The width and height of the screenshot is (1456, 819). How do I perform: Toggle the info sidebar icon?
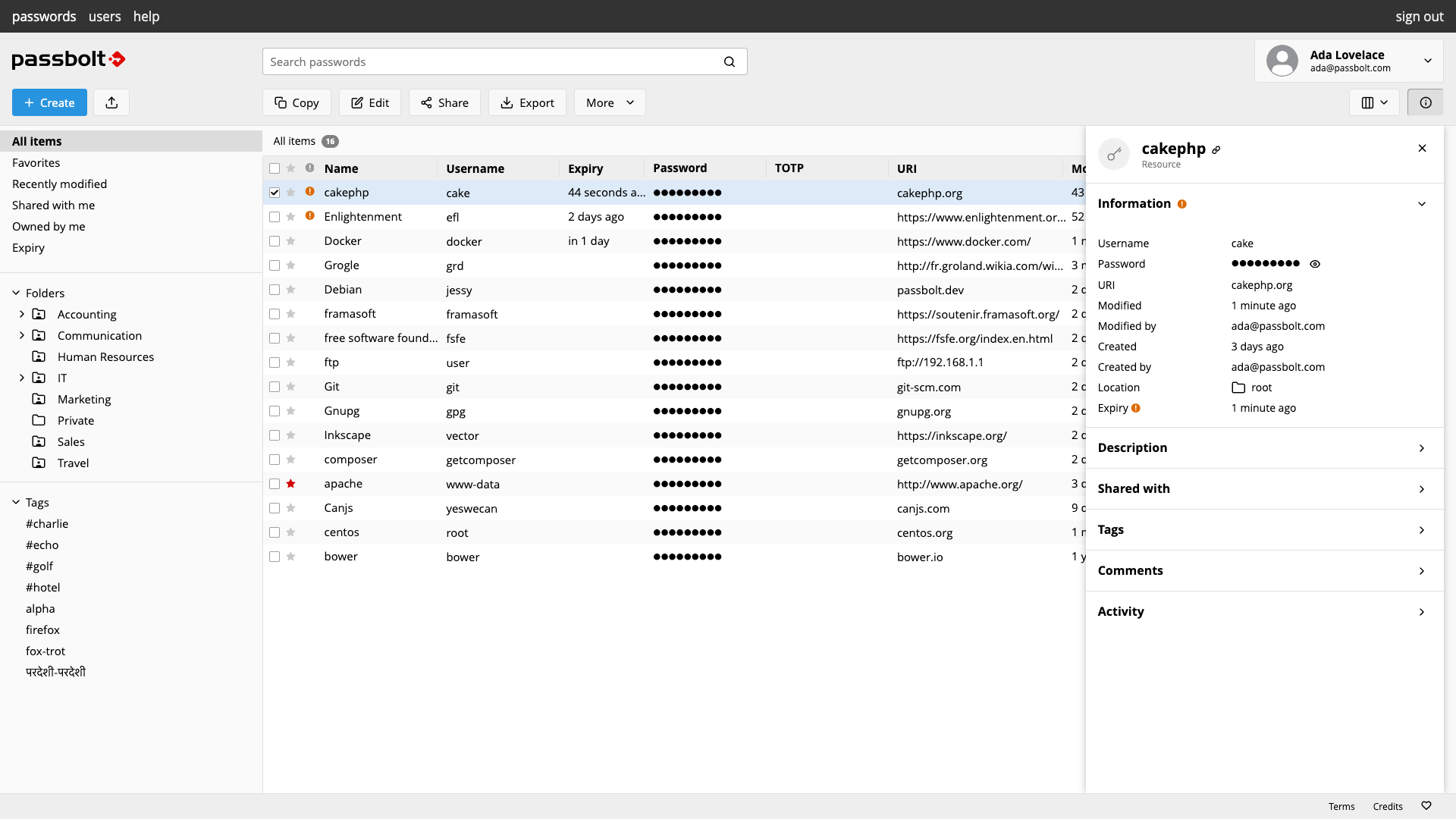click(1425, 102)
